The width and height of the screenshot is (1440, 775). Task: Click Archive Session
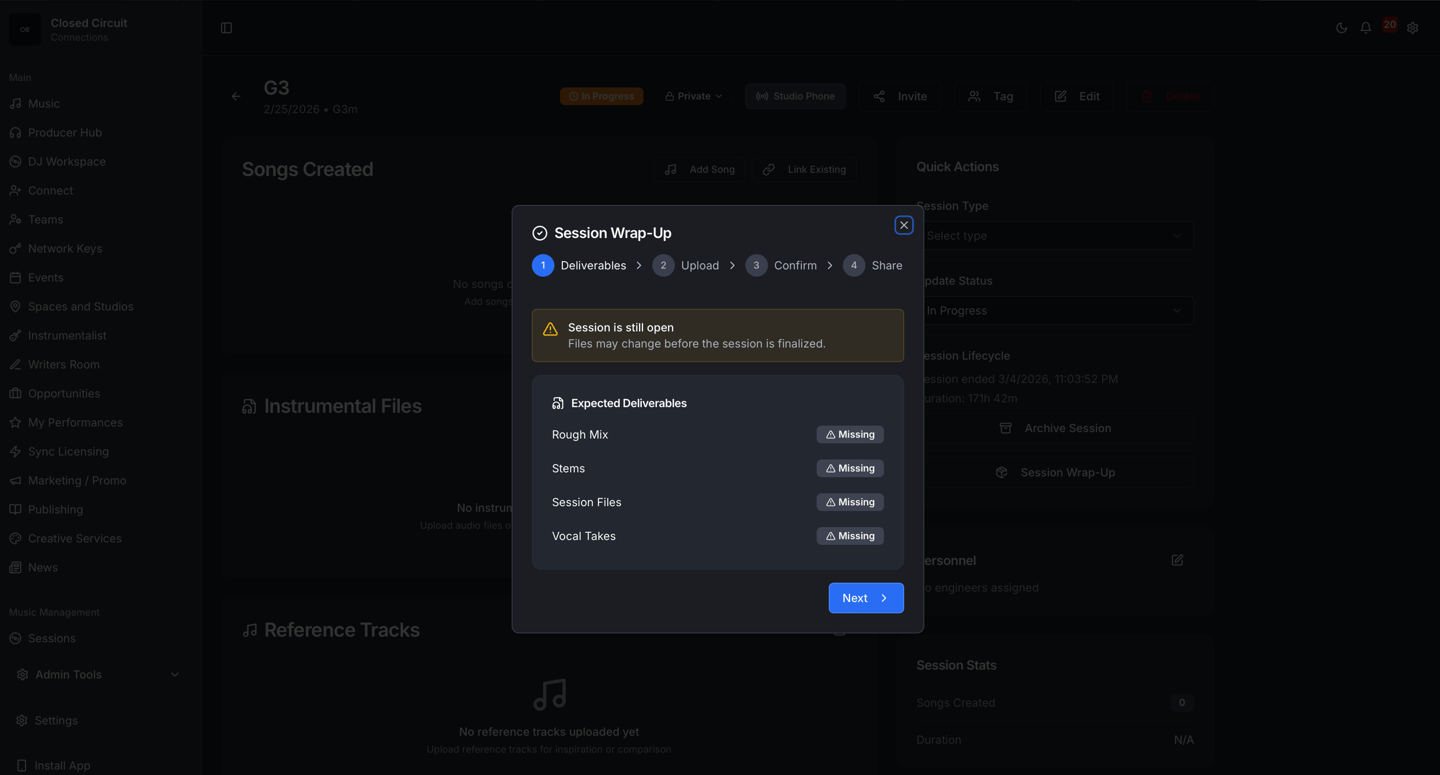(x=1055, y=428)
